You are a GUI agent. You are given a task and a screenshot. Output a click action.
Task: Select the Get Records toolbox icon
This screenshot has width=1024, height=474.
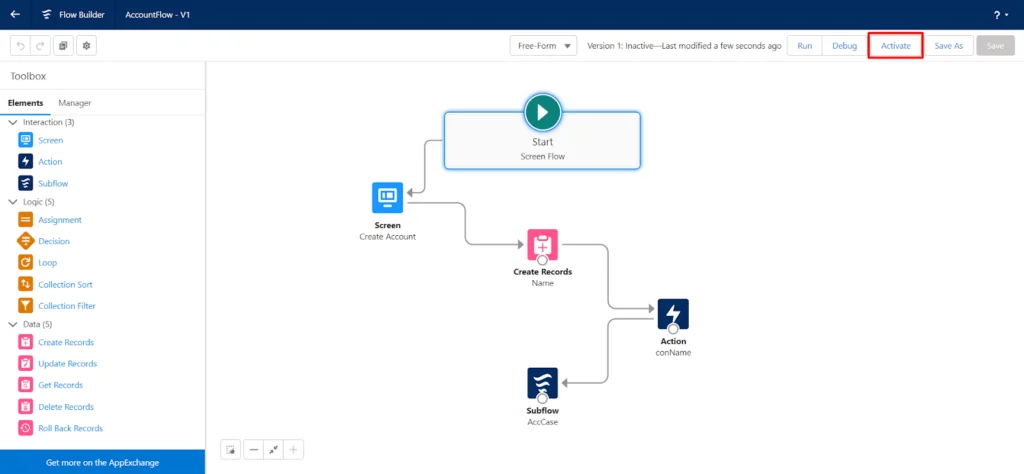point(25,385)
